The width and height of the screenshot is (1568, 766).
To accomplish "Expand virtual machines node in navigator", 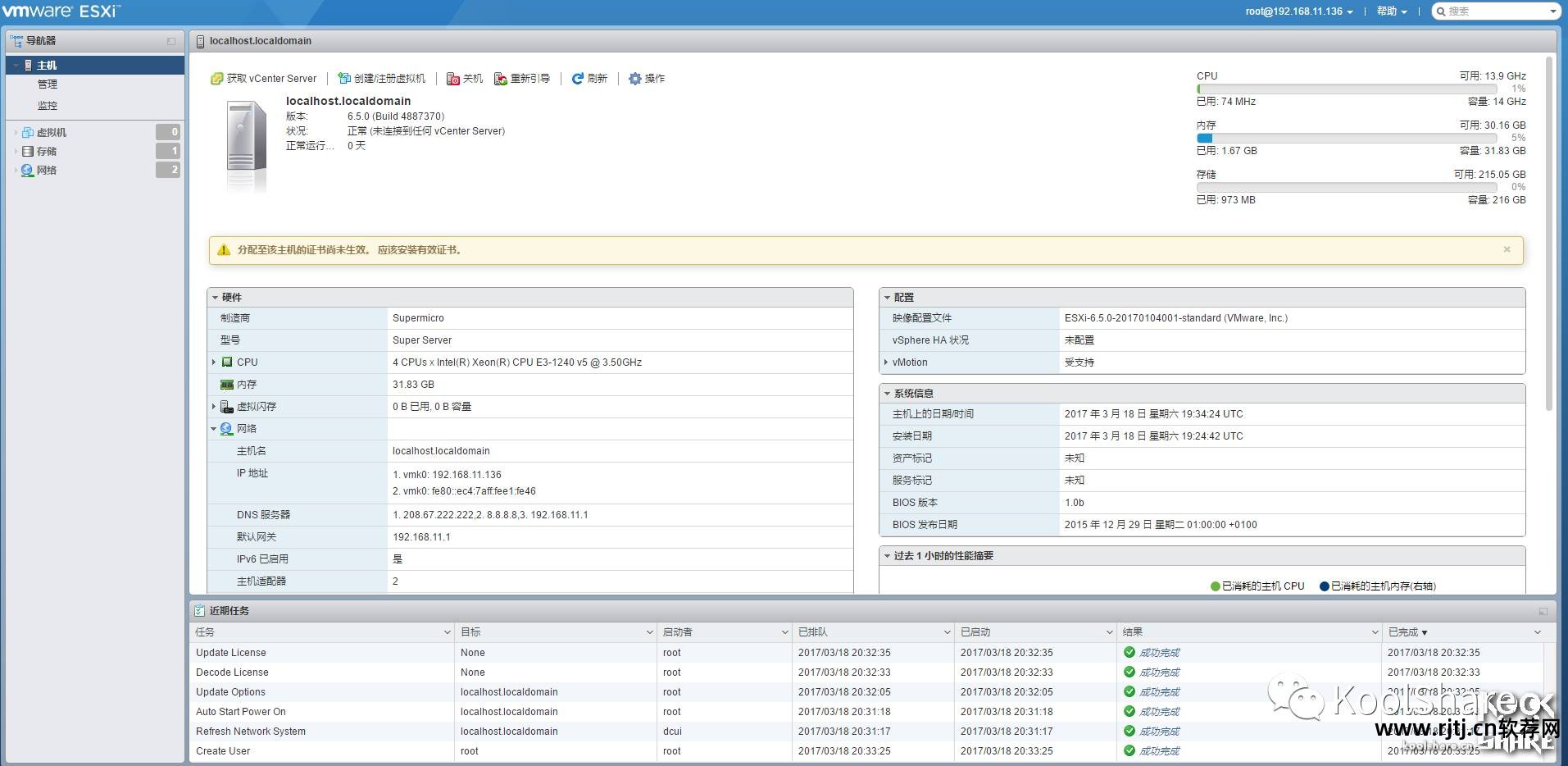I will coord(16,132).
